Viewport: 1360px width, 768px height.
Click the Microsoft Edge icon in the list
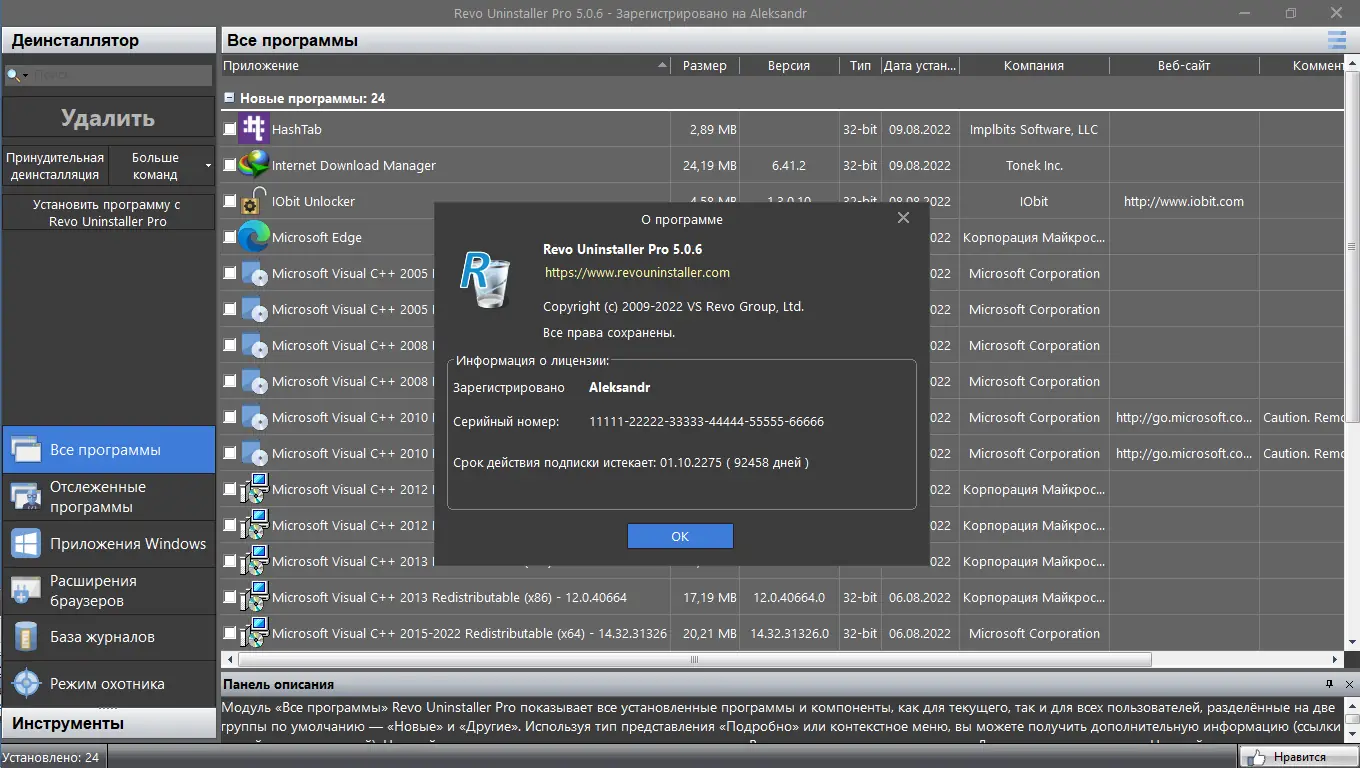pos(254,237)
